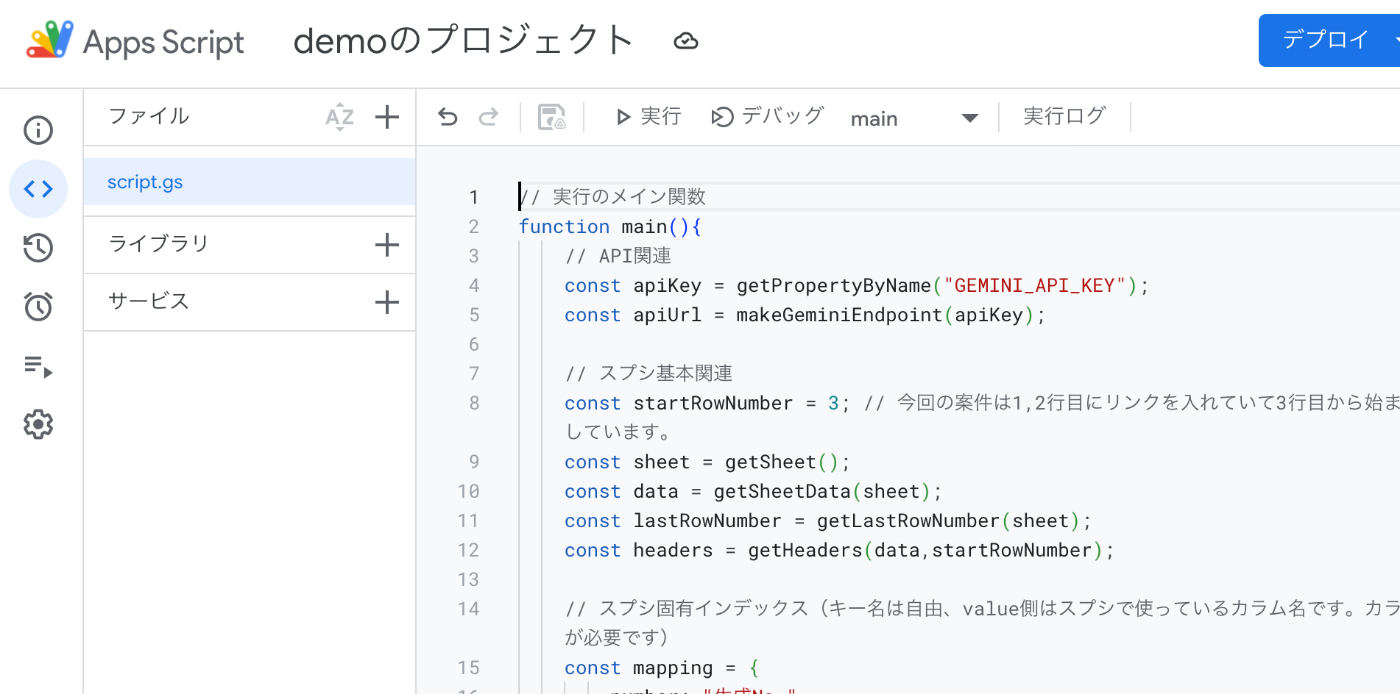Click the サービス section label
The image size is (1400, 694).
pos(149,302)
